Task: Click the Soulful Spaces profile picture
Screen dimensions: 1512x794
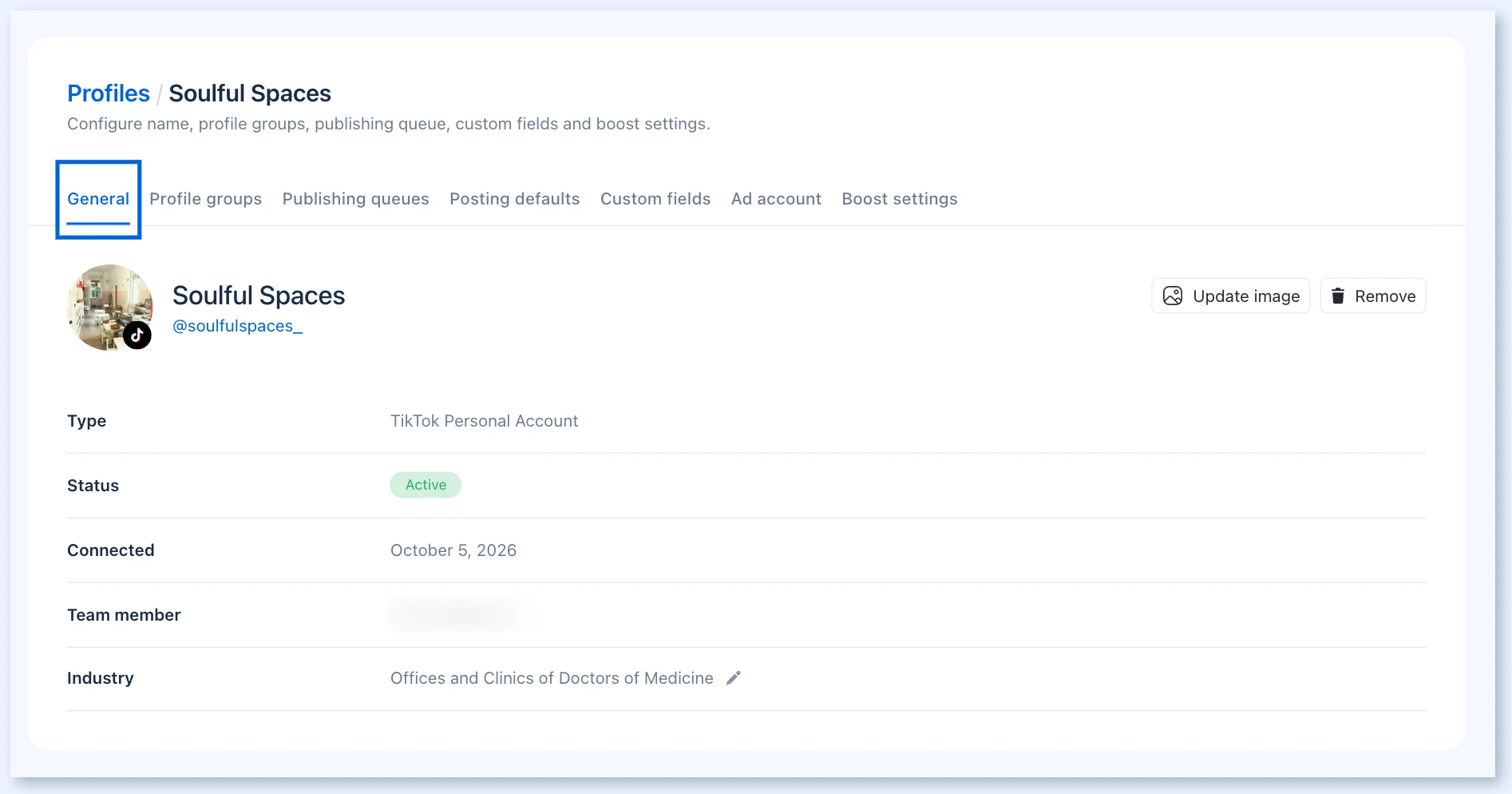Action: coord(110,308)
